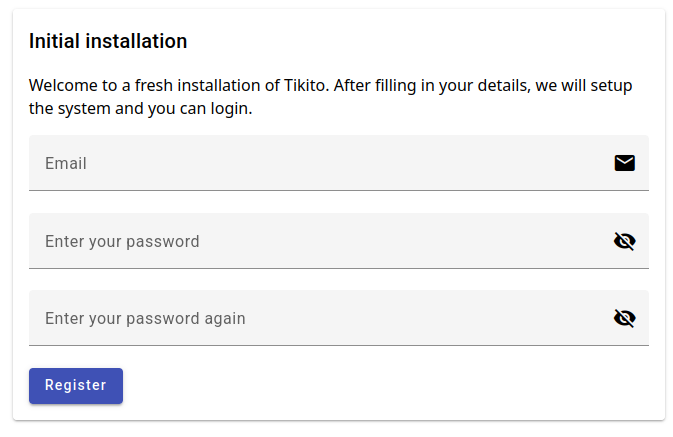Click the word 'Tikito' in welcome text
This screenshot has height=437, width=673.
[306, 85]
